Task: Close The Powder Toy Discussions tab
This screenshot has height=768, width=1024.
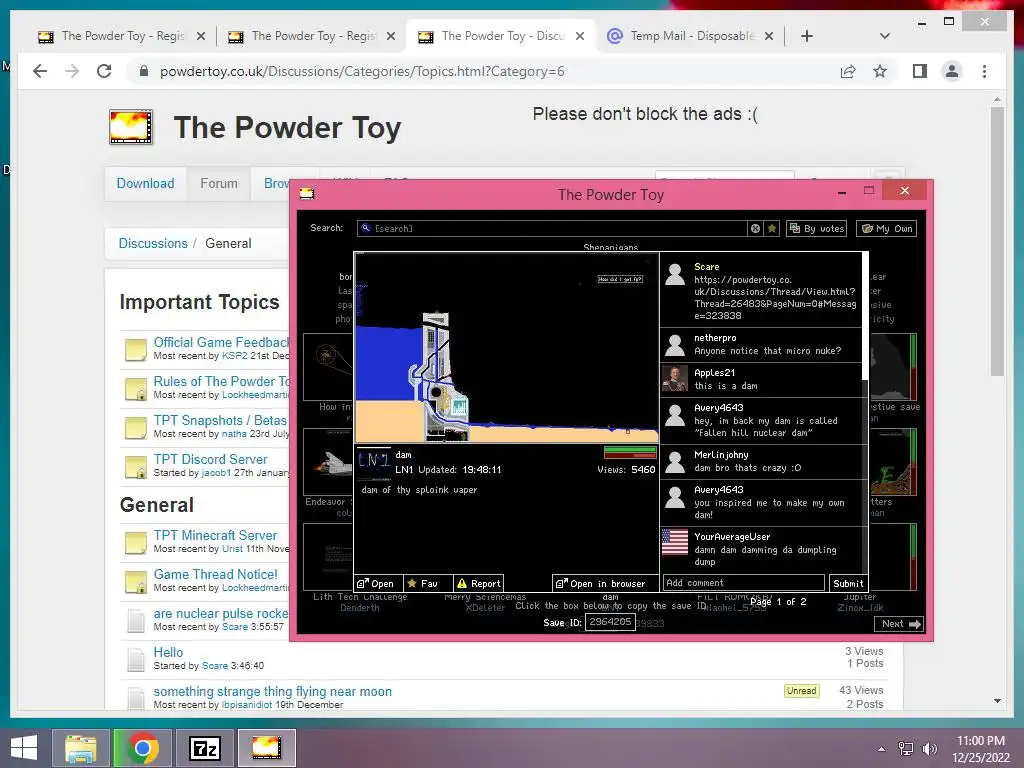Action: coord(580,36)
